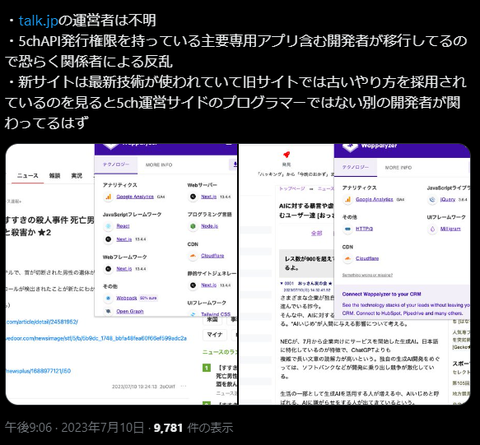This screenshot has height=445, width=480.
Task: Click Next.js icon under 静的サイトジェネレーター
Action: (193, 285)
